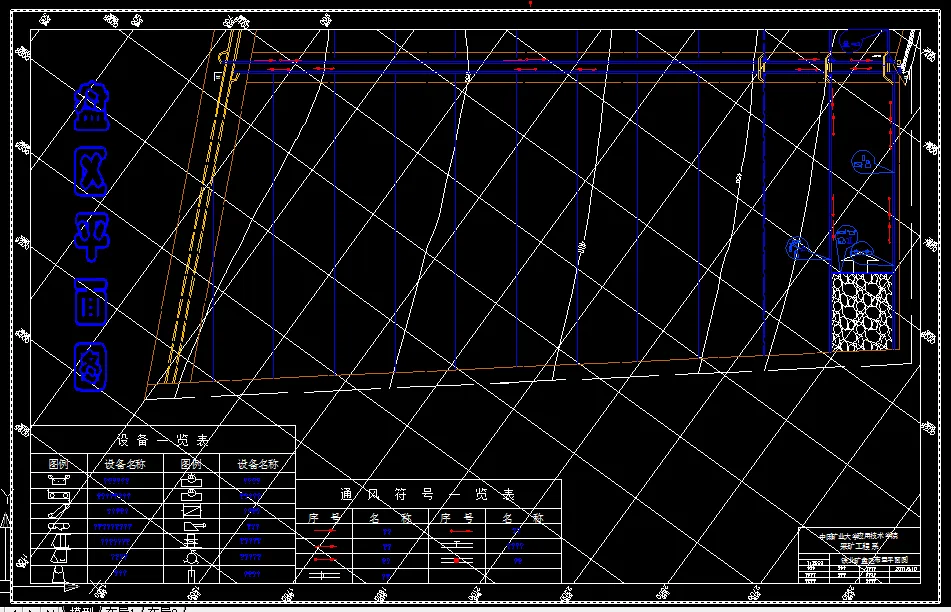Switch to the 模型 model tab
This screenshot has width=951, height=612.
click(81, 609)
